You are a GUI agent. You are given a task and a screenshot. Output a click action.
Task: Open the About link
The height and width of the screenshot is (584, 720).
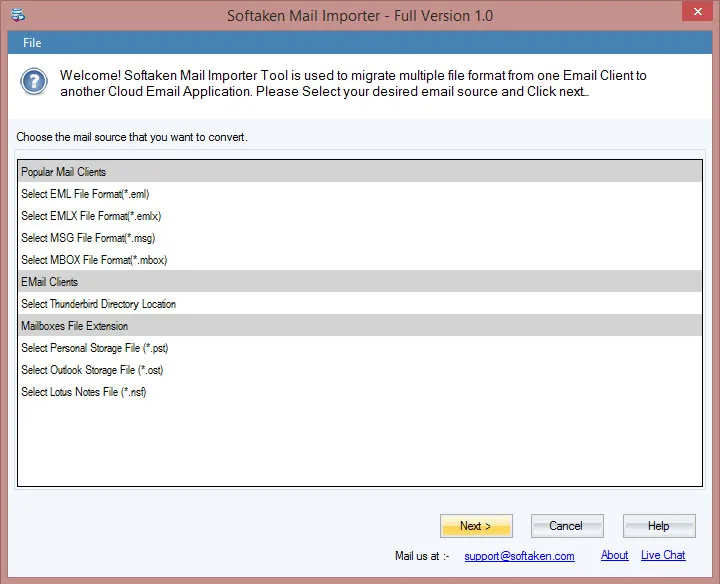[x=614, y=555]
